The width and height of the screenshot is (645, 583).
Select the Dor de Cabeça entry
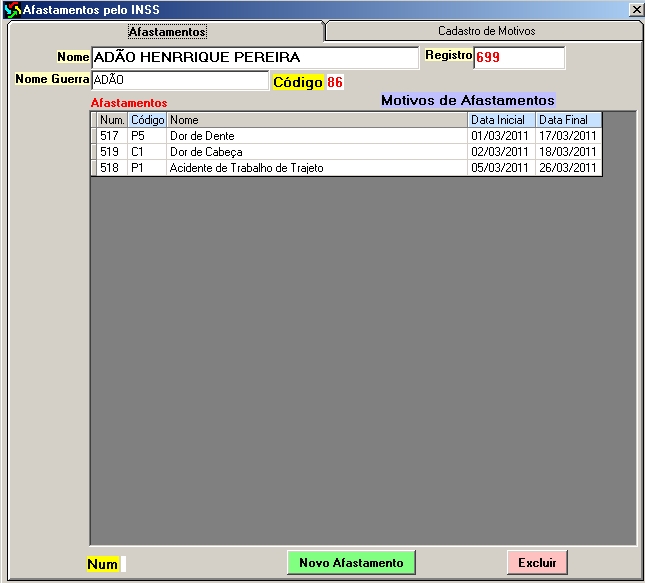pyautogui.click(x=317, y=152)
